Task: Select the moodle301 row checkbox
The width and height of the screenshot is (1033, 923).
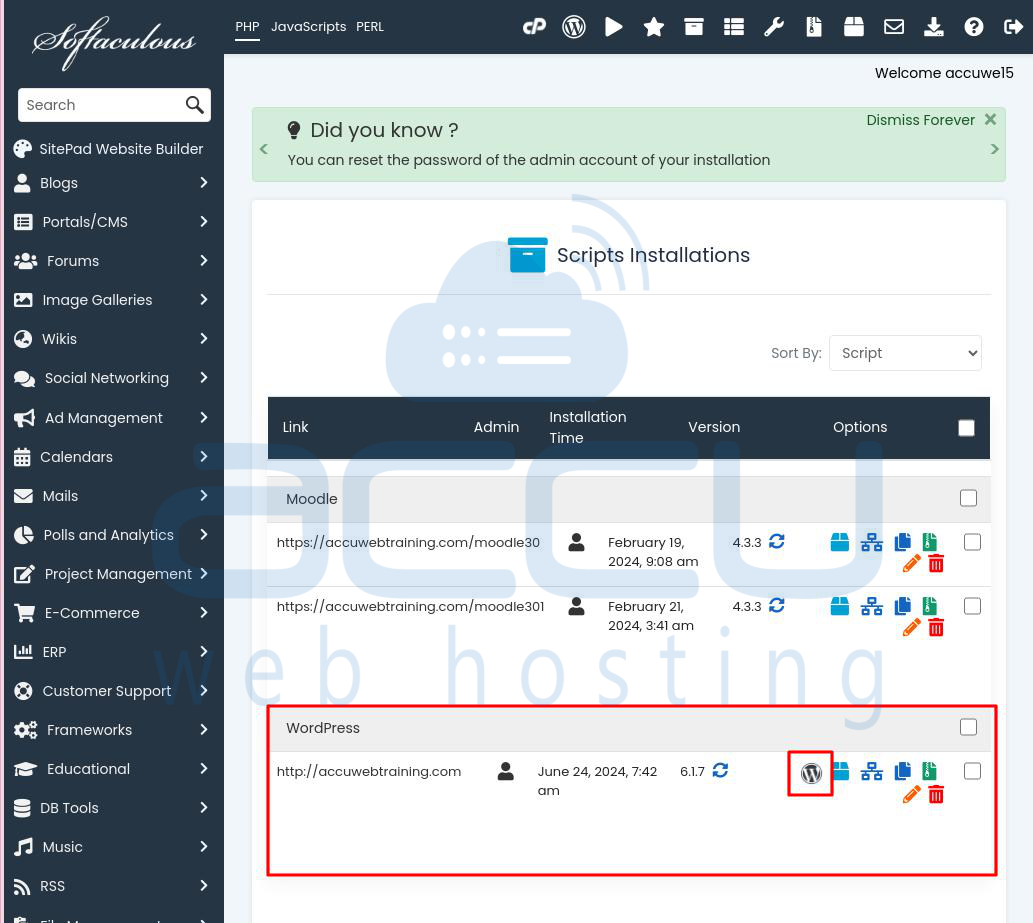Action: click(972, 606)
